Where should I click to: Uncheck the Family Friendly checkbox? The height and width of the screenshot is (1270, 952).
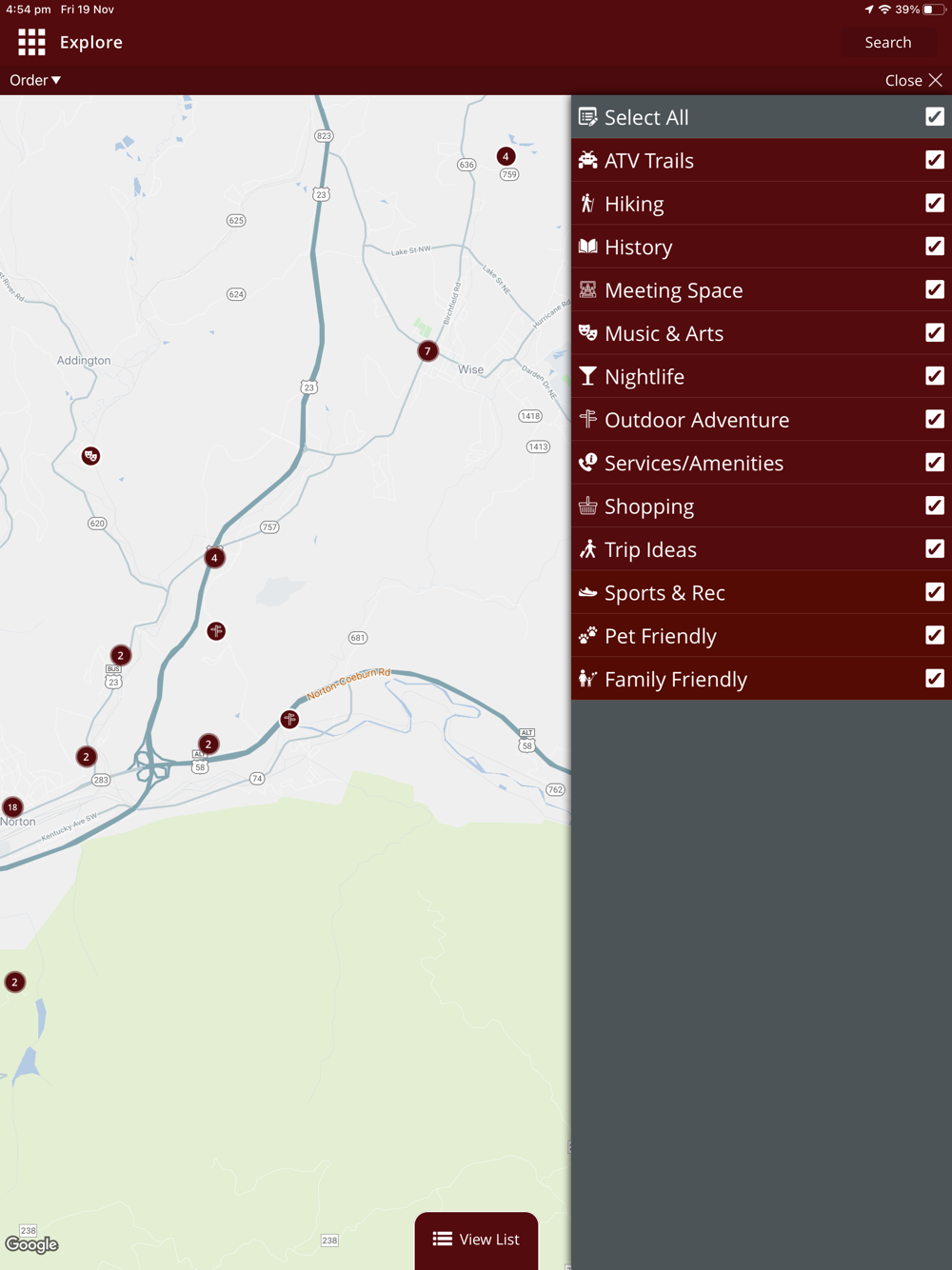pos(935,678)
